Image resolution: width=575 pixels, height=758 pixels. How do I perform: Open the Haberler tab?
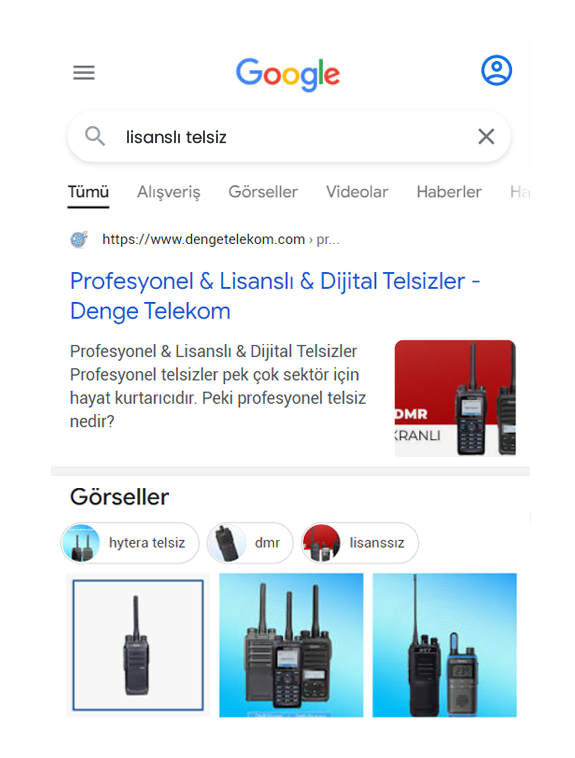449,192
